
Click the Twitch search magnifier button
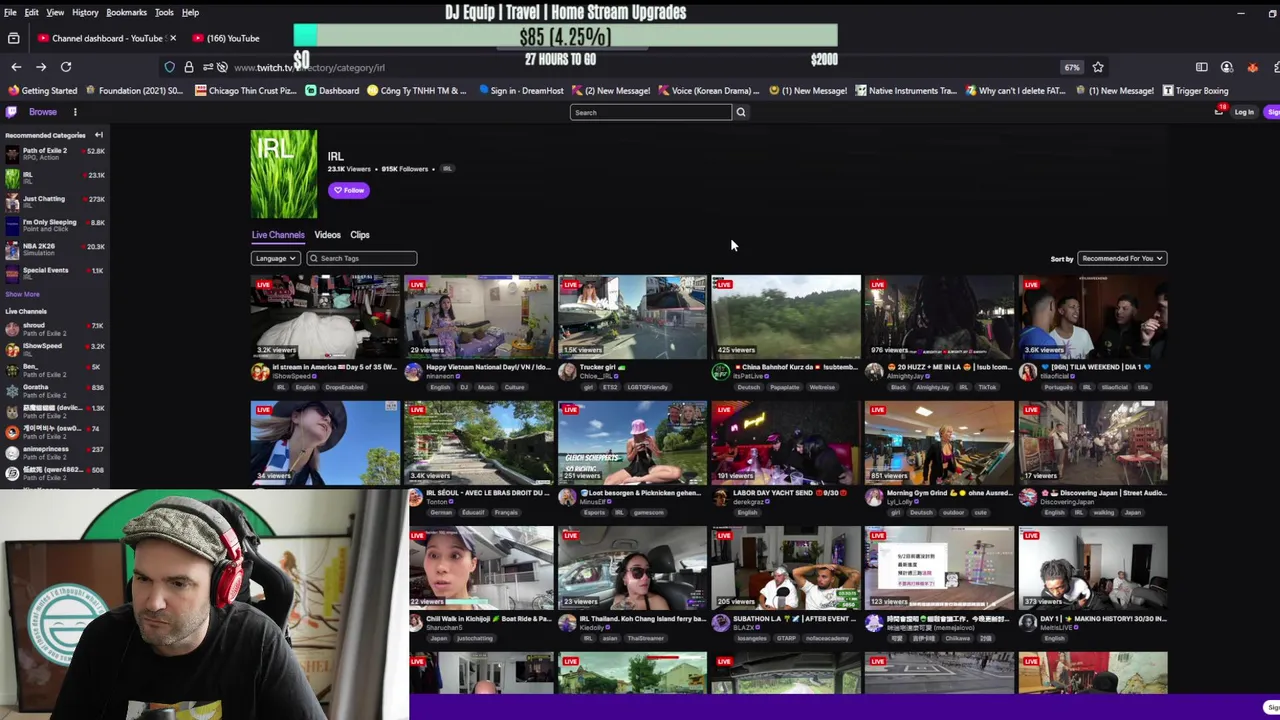(x=741, y=112)
